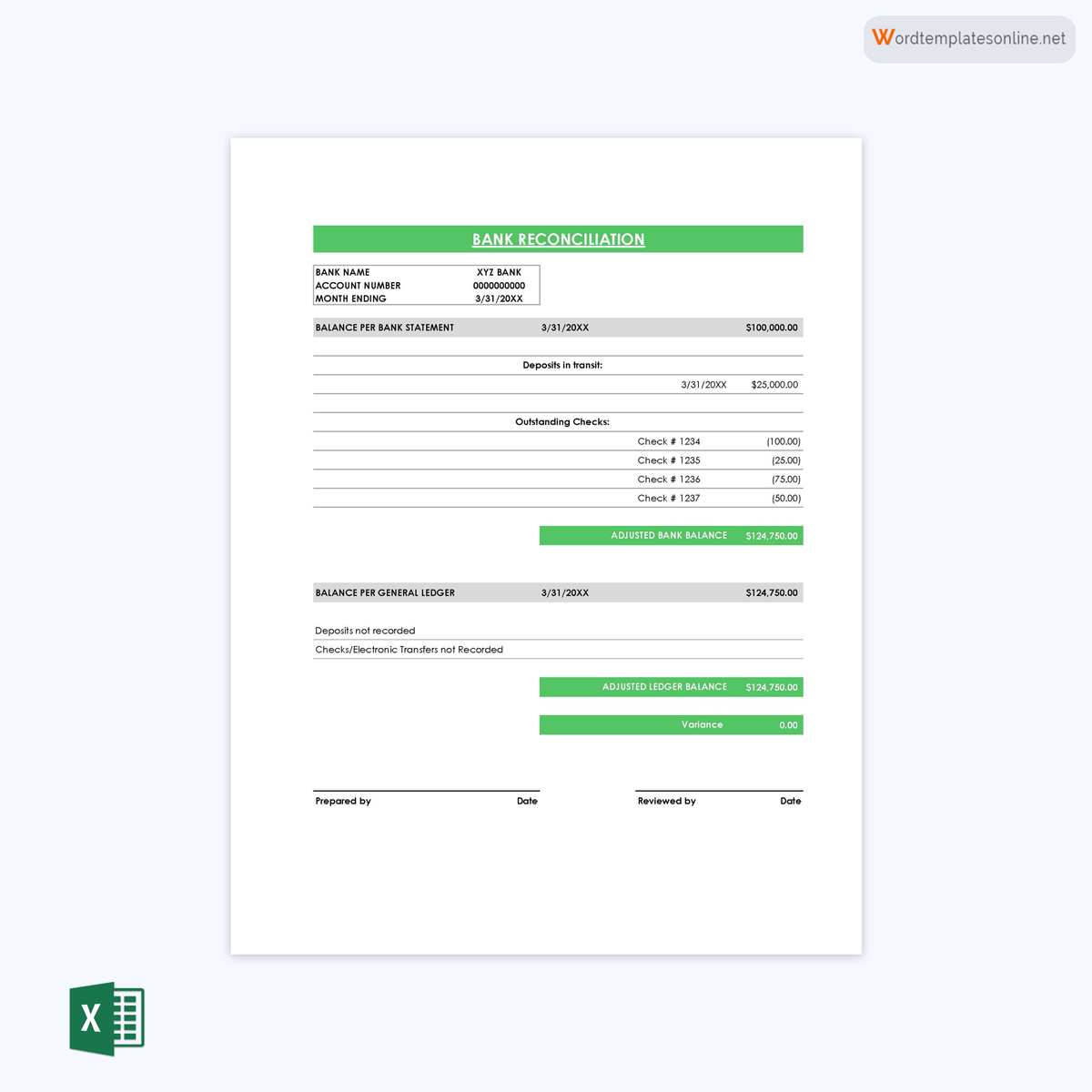This screenshot has width=1092, height=1092.
Task: Click the Prepared by signature label
Action: tap(343, 801)
